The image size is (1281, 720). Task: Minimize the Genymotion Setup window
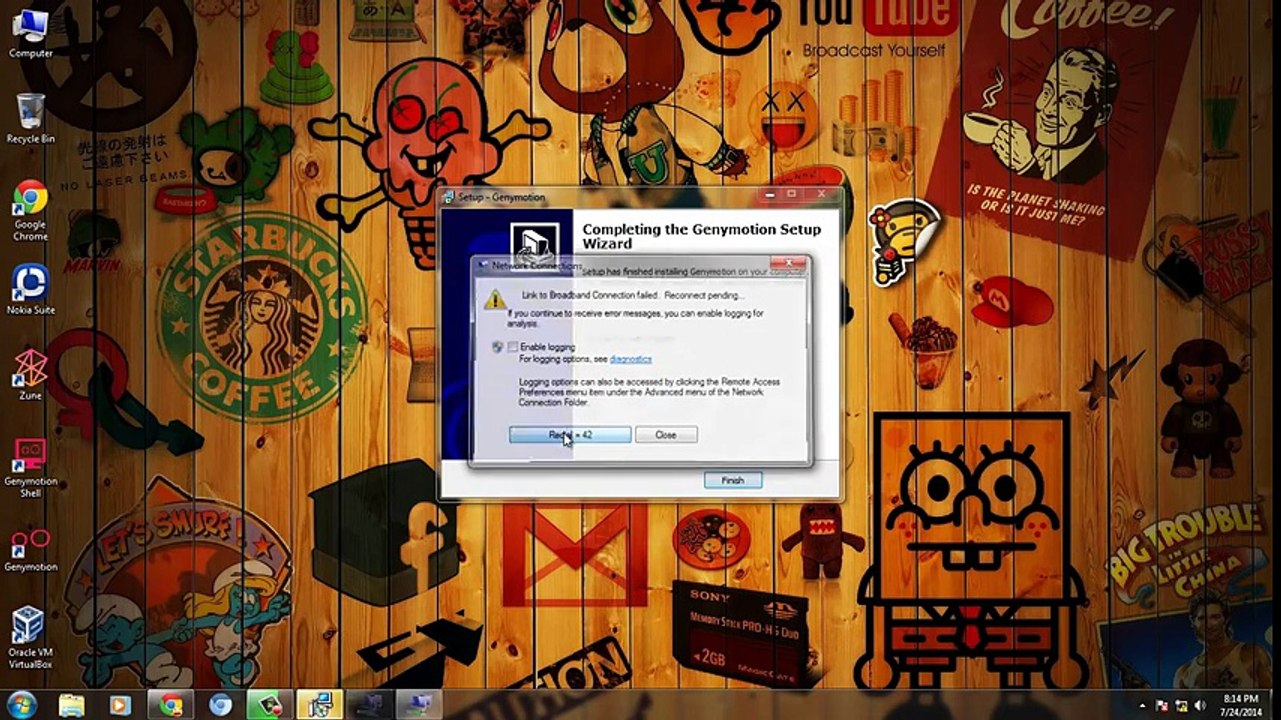click(x=770, y=194)
